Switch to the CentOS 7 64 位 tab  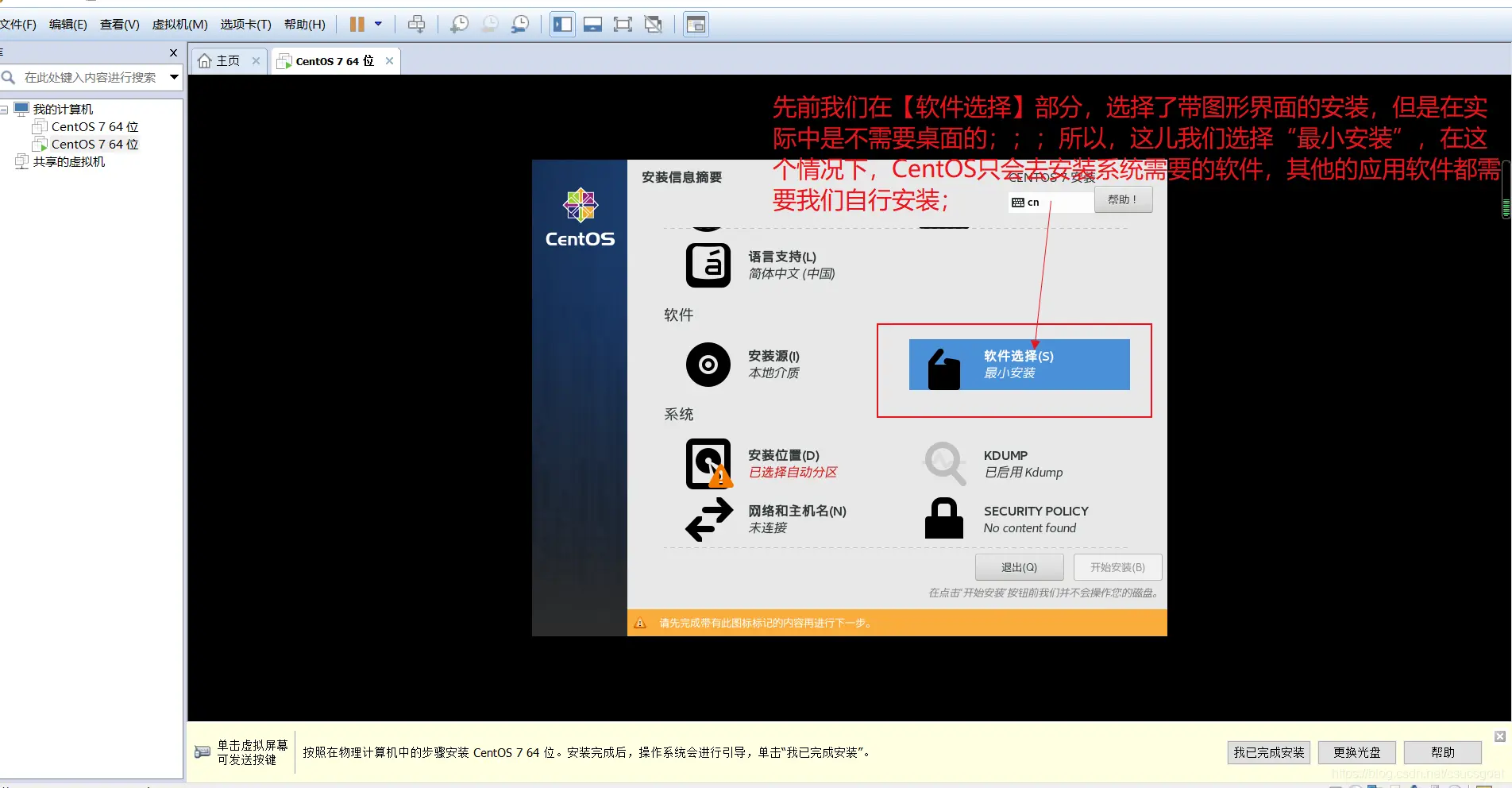(x=334, y=61)
